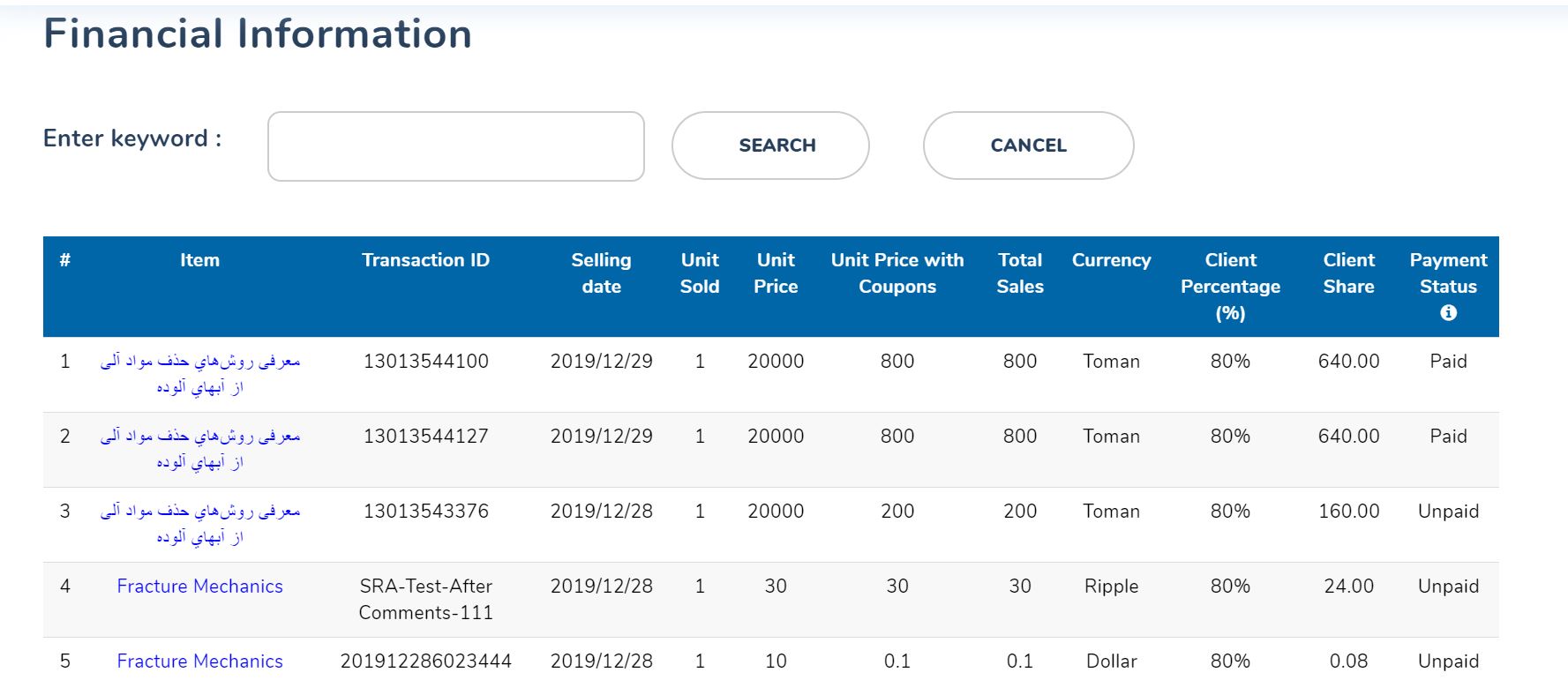Focus the Enter keyword input field
The image size is (1568, 680).
coord(456,146)
